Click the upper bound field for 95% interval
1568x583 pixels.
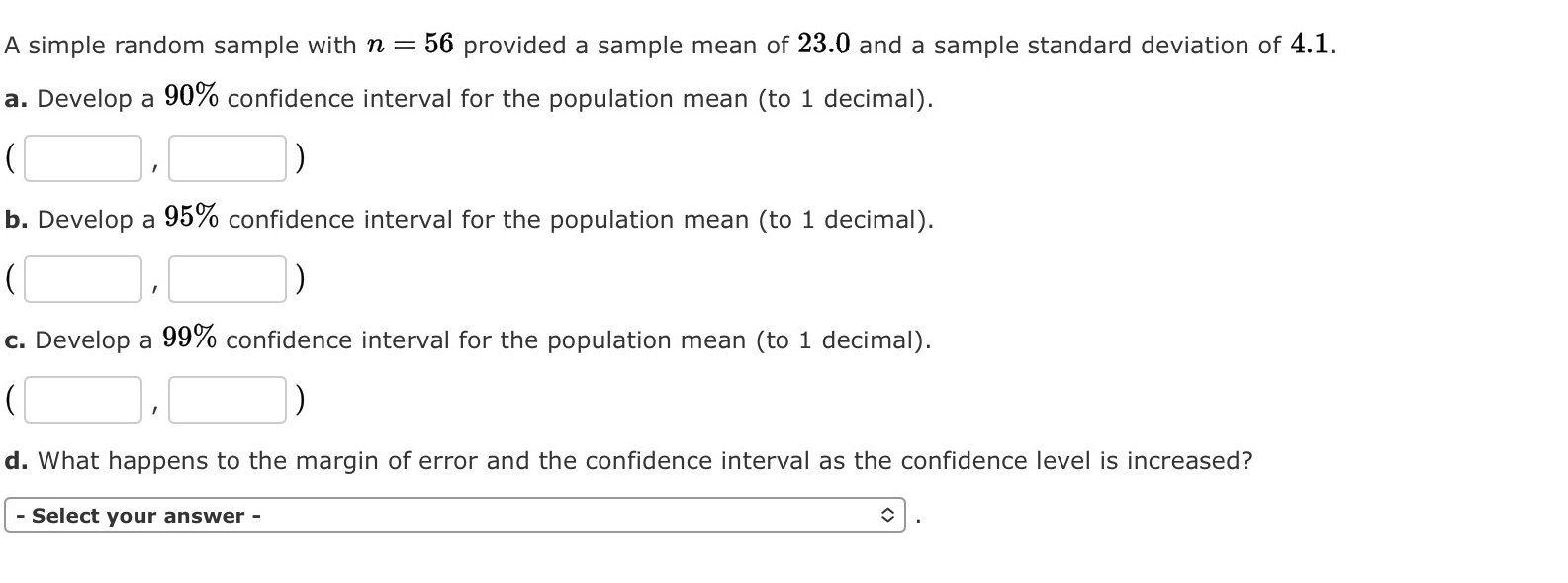tap(227, 279)
